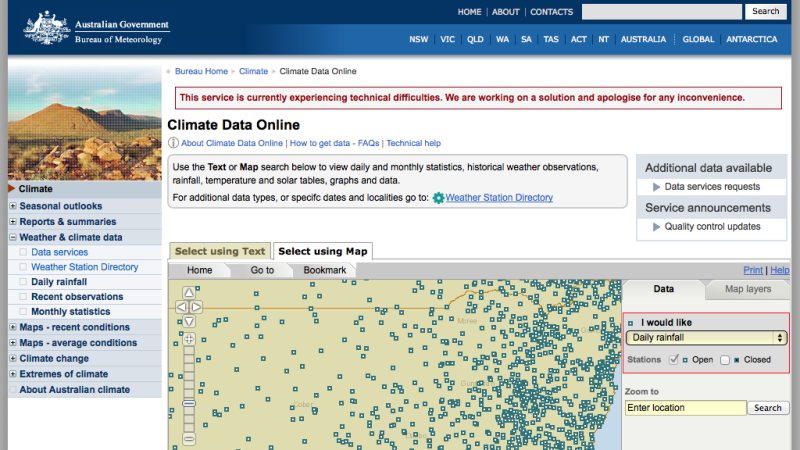The width and height of the screenshot is (800, 450).
Task: Switch to Select using Text tab
Action: pos(220,251)
